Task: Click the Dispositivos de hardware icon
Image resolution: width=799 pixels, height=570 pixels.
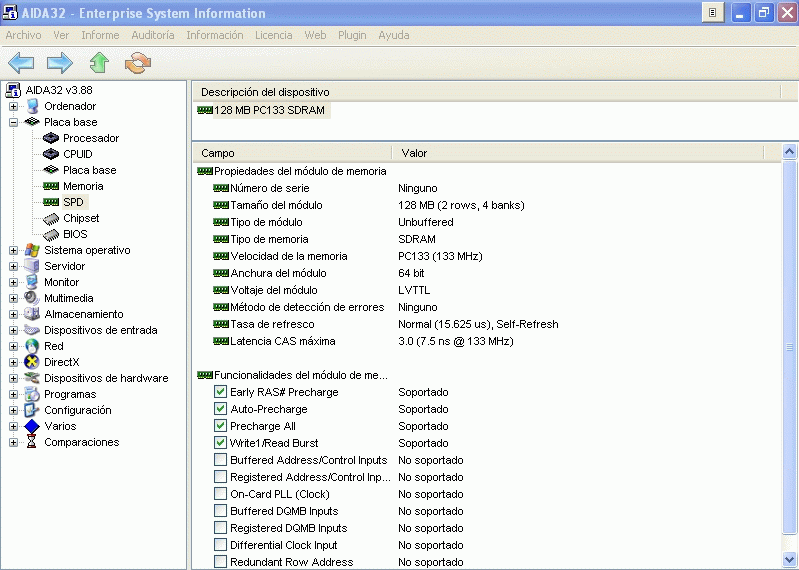Action: 32,378
